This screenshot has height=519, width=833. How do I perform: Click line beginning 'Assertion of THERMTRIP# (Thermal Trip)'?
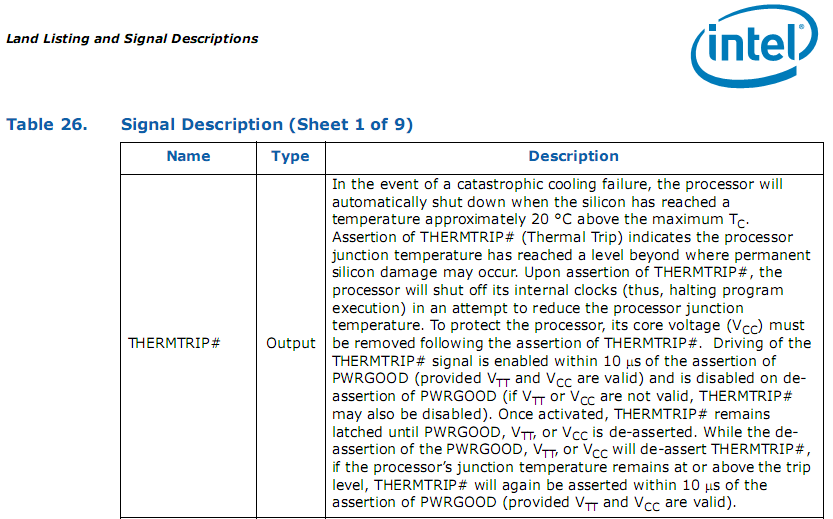(x=563, y=237)
